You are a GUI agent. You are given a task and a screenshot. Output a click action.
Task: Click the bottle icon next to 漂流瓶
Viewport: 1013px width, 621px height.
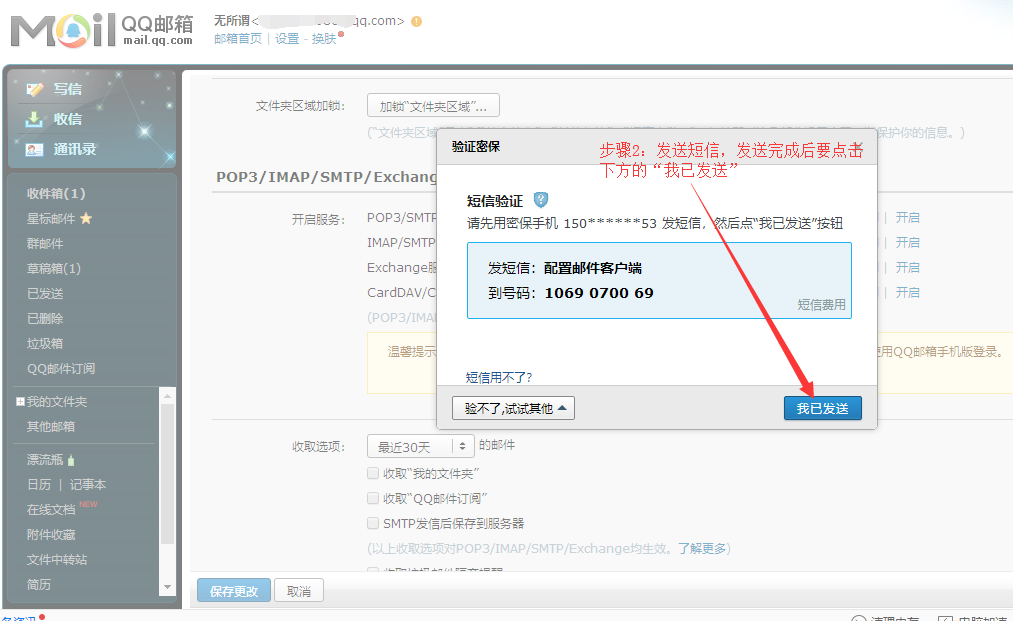click(x=71, y=460)
